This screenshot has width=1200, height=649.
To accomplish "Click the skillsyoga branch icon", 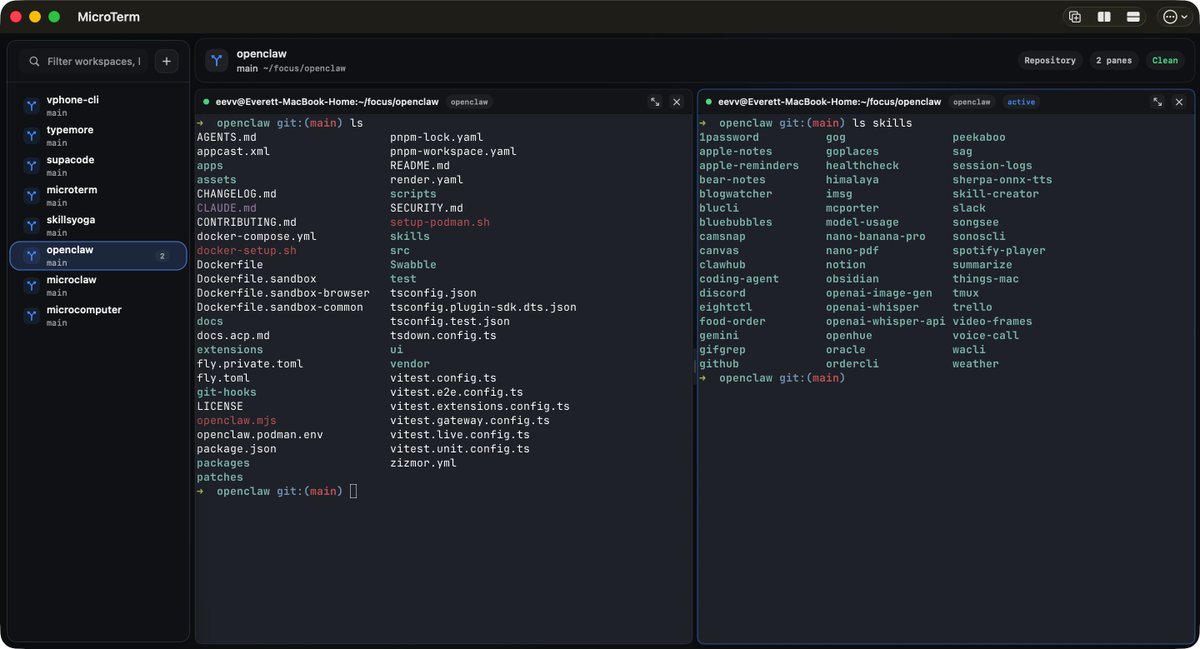I will [31, 226].
